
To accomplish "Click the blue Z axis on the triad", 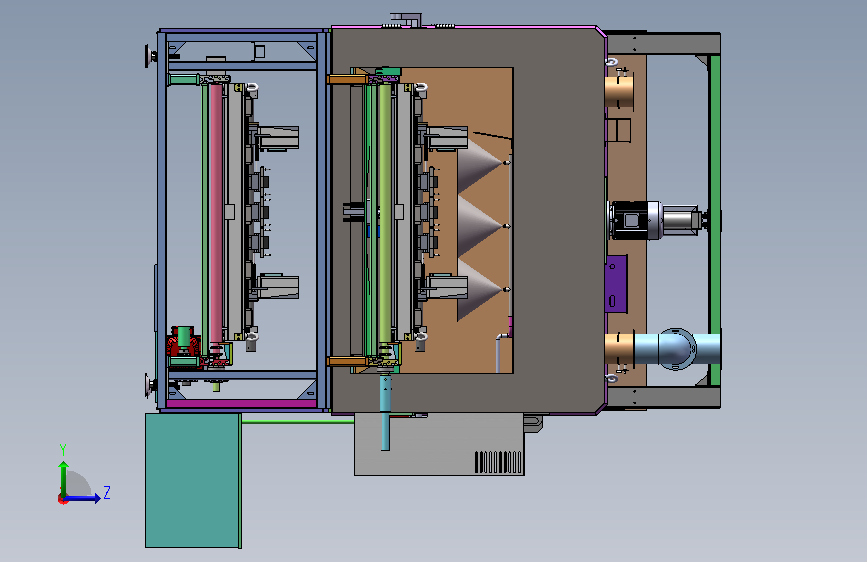I will click(x=83, y=498).
